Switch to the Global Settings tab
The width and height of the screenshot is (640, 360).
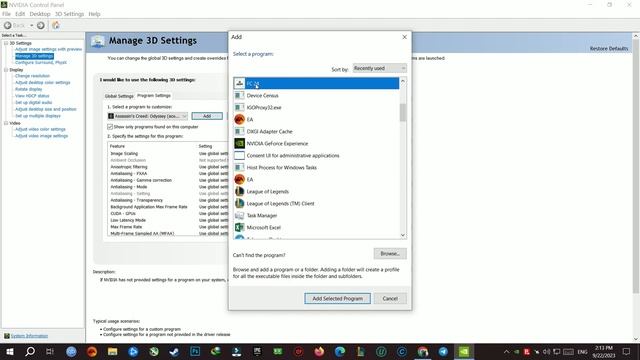click(119, 96)
